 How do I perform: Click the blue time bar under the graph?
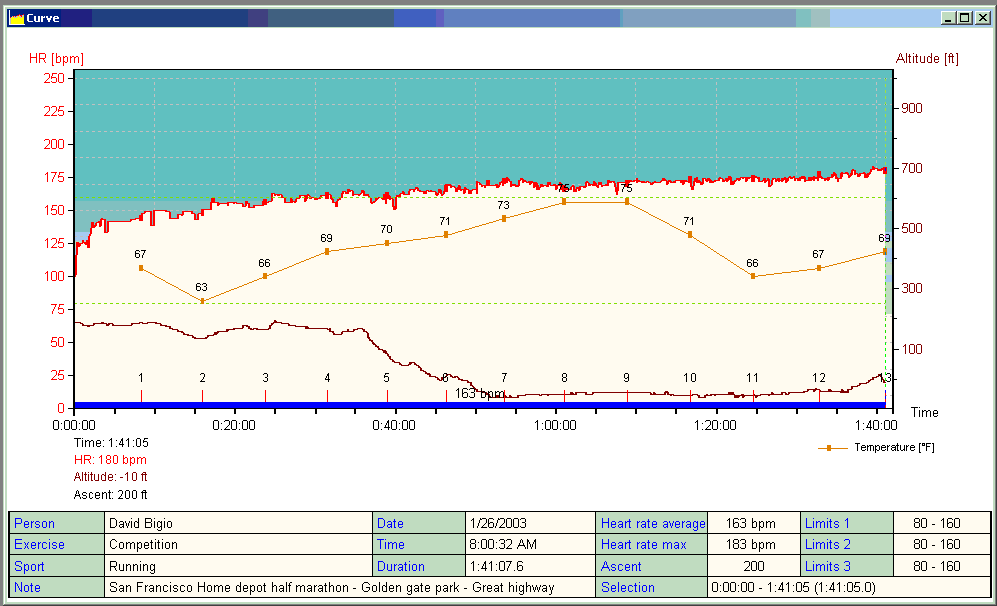[480, 405]
